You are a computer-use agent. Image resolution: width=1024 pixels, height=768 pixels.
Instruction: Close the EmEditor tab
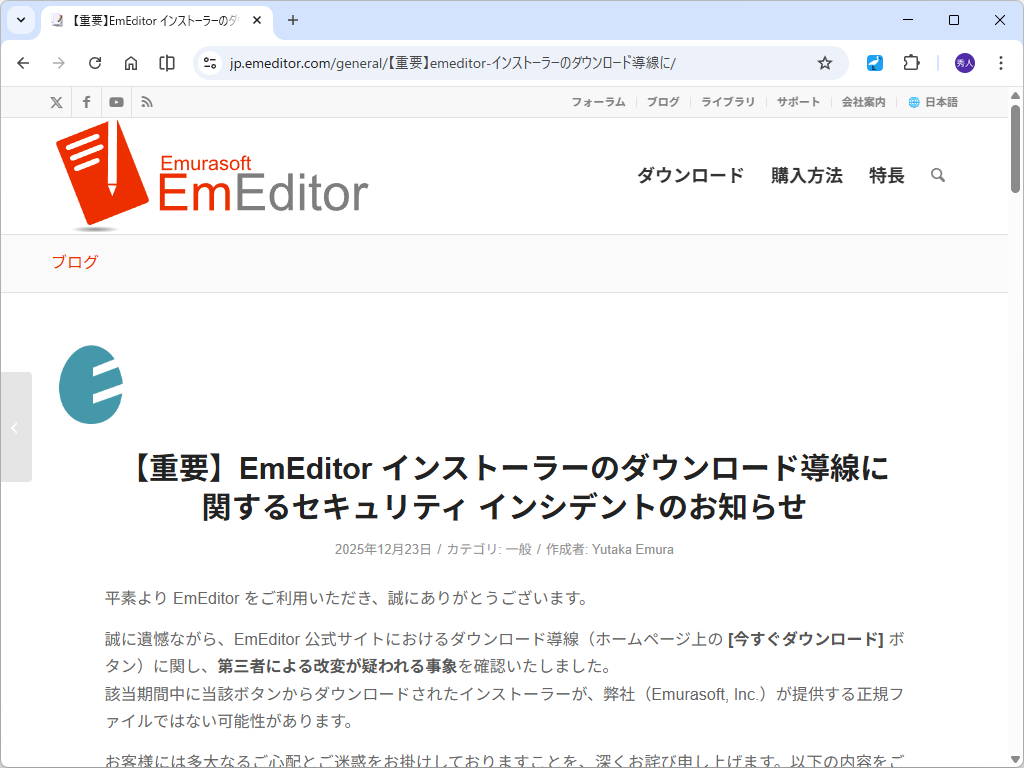click(257, 20)
